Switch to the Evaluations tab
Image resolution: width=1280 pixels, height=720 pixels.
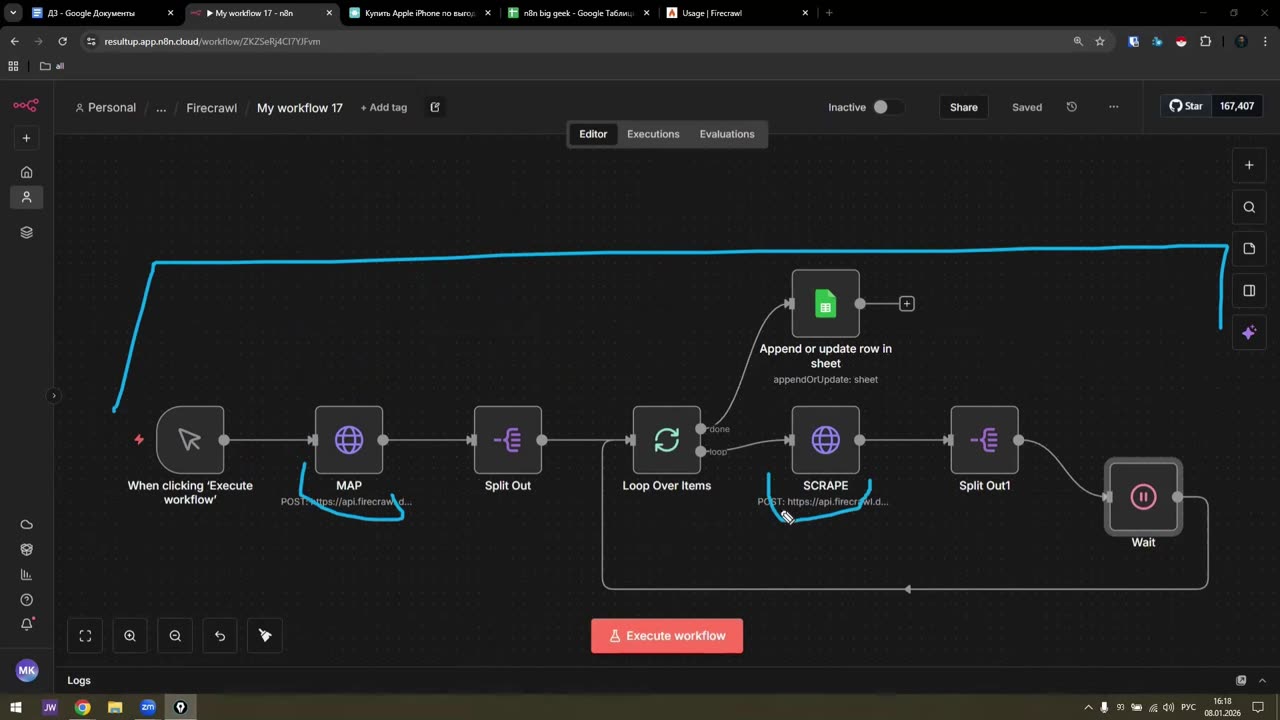click(727, 134)
